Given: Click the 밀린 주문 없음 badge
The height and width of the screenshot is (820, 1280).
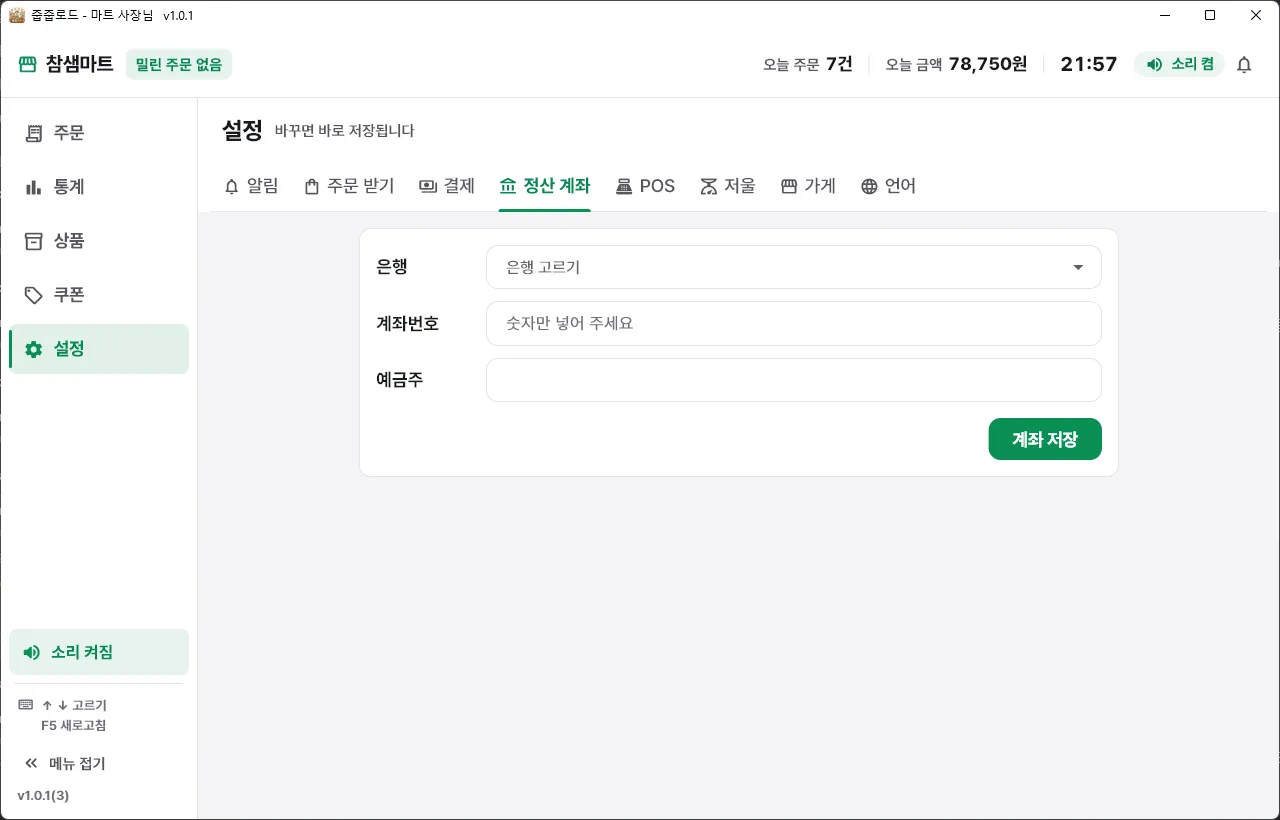Looking at the screenshot, I should pos(179,64).
